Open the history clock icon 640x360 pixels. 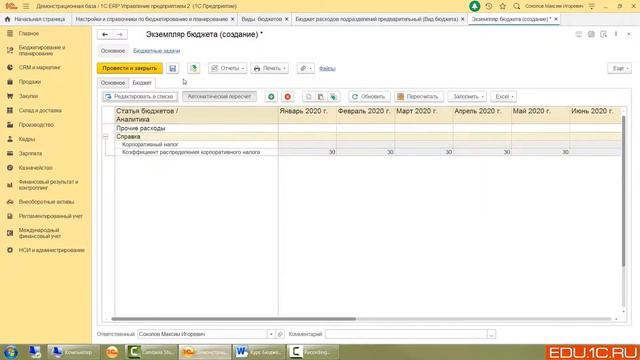pyautogui.click(x=489, y=6)
